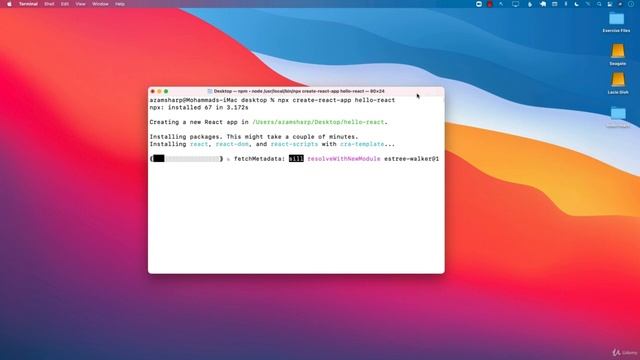
Task: Click the display mirroring icon in the menu bar
Action: 516,4
